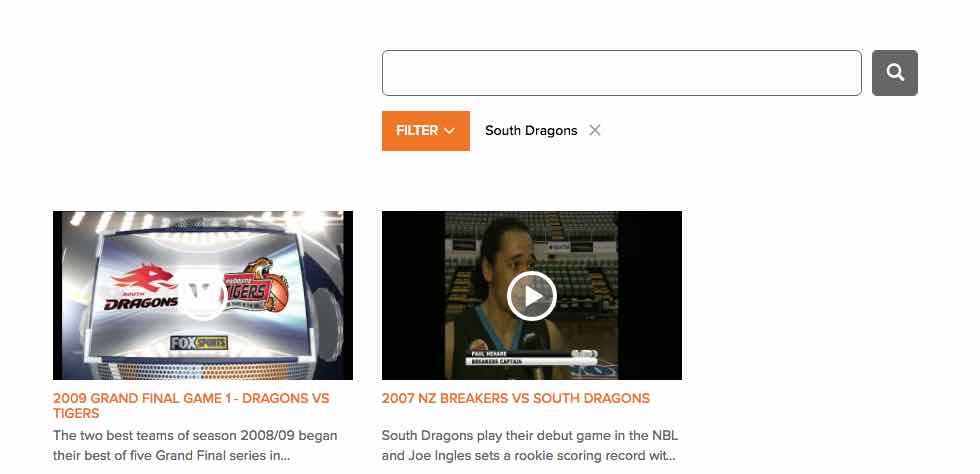Click the magnifying glass search button
The width and height of the screenshot is (980, 474).
pyautogui.click(x=894, y=73)
